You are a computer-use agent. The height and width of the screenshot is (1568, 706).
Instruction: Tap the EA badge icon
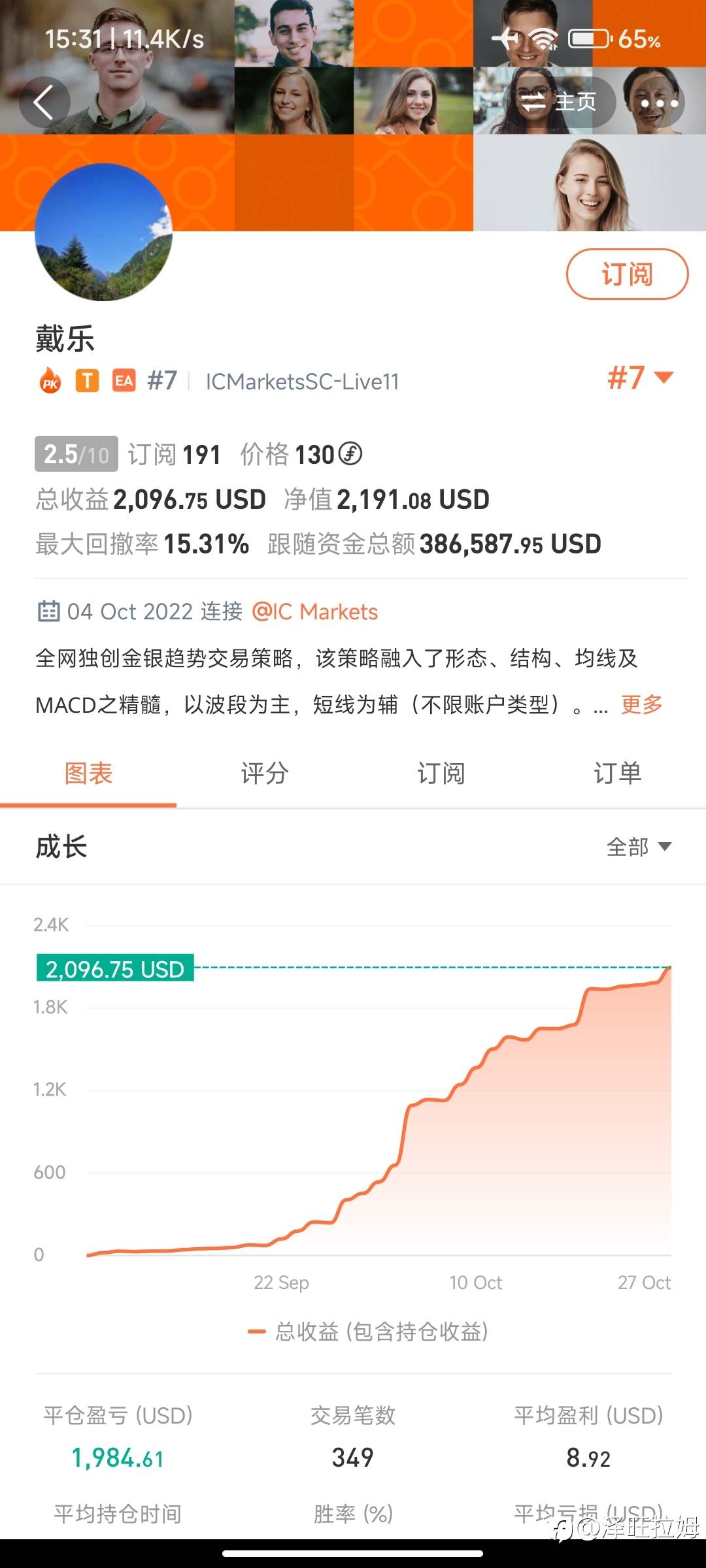(x=124, y=380)
